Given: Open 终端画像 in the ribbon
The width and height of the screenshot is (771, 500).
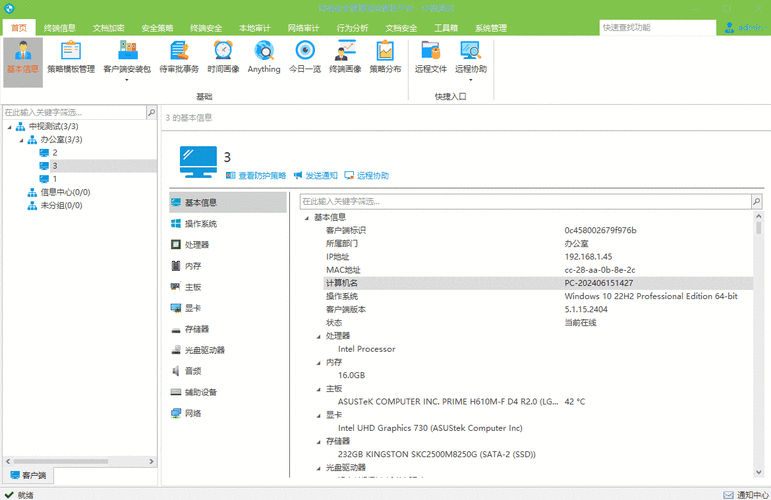Looking at the screenshot, I should click(345, 58).
